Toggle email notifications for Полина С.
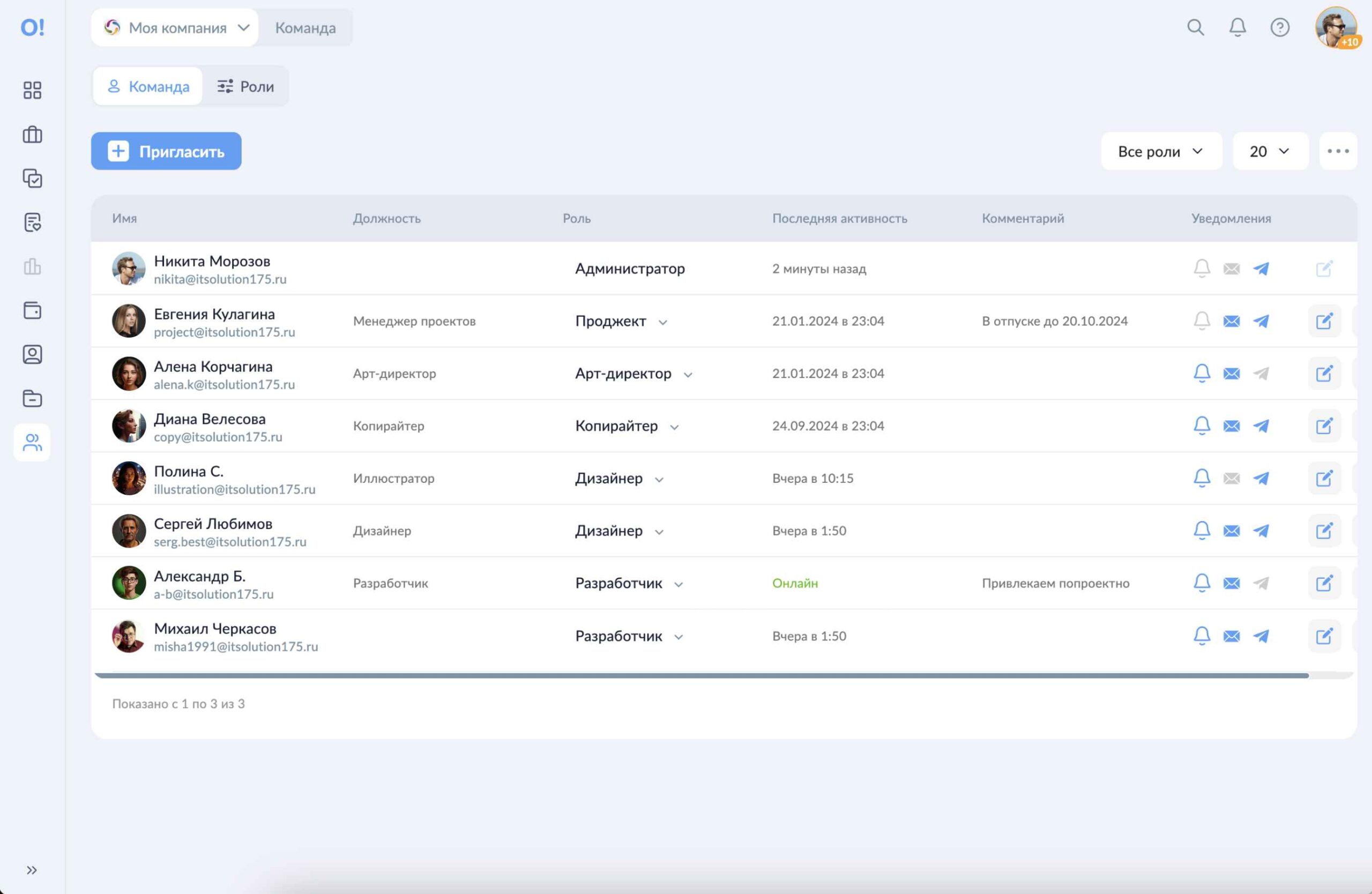Viewport: 1372px width, 894px height. click(x=1232, y=479)
